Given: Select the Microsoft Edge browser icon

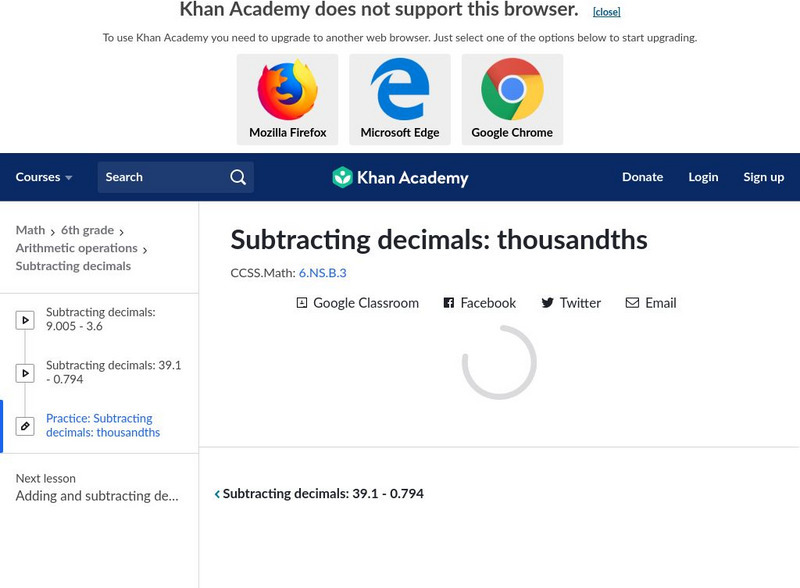Looking at the screenshot, I should click(400, 91).
